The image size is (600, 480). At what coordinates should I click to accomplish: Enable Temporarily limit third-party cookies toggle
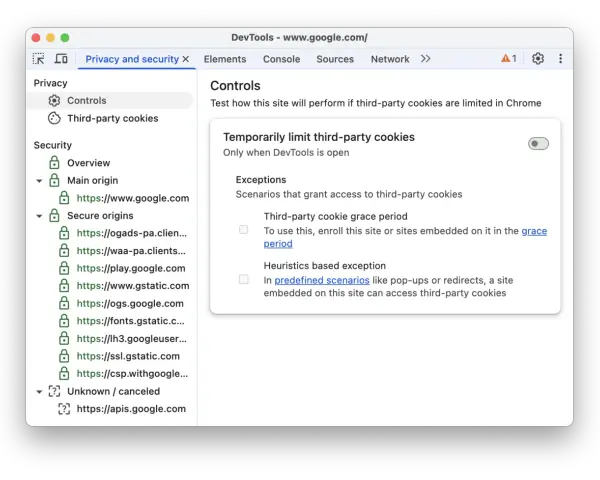[538, 144]
